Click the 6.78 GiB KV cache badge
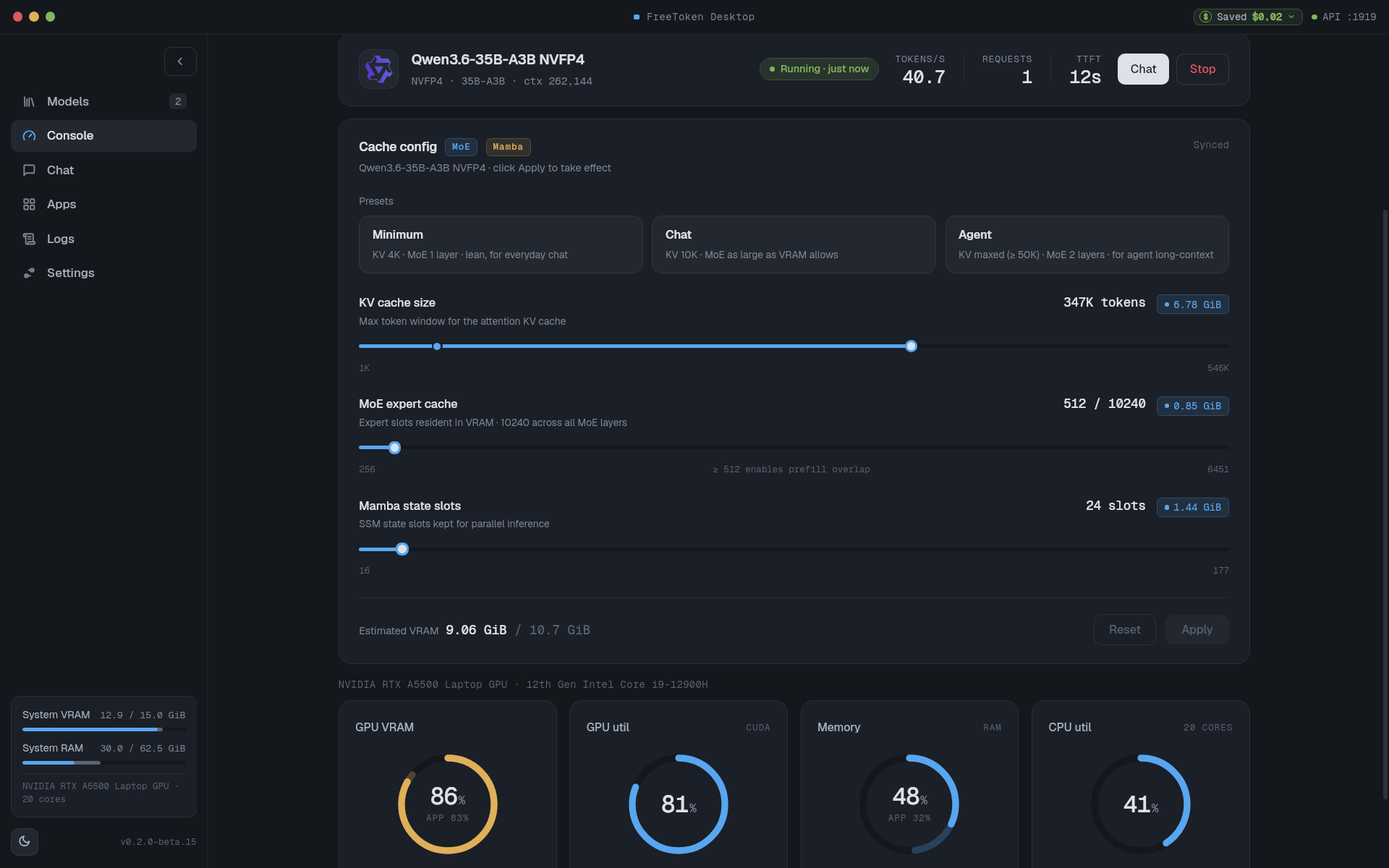Viewport: 1389px width, 868px height. tap(1193, 305)
